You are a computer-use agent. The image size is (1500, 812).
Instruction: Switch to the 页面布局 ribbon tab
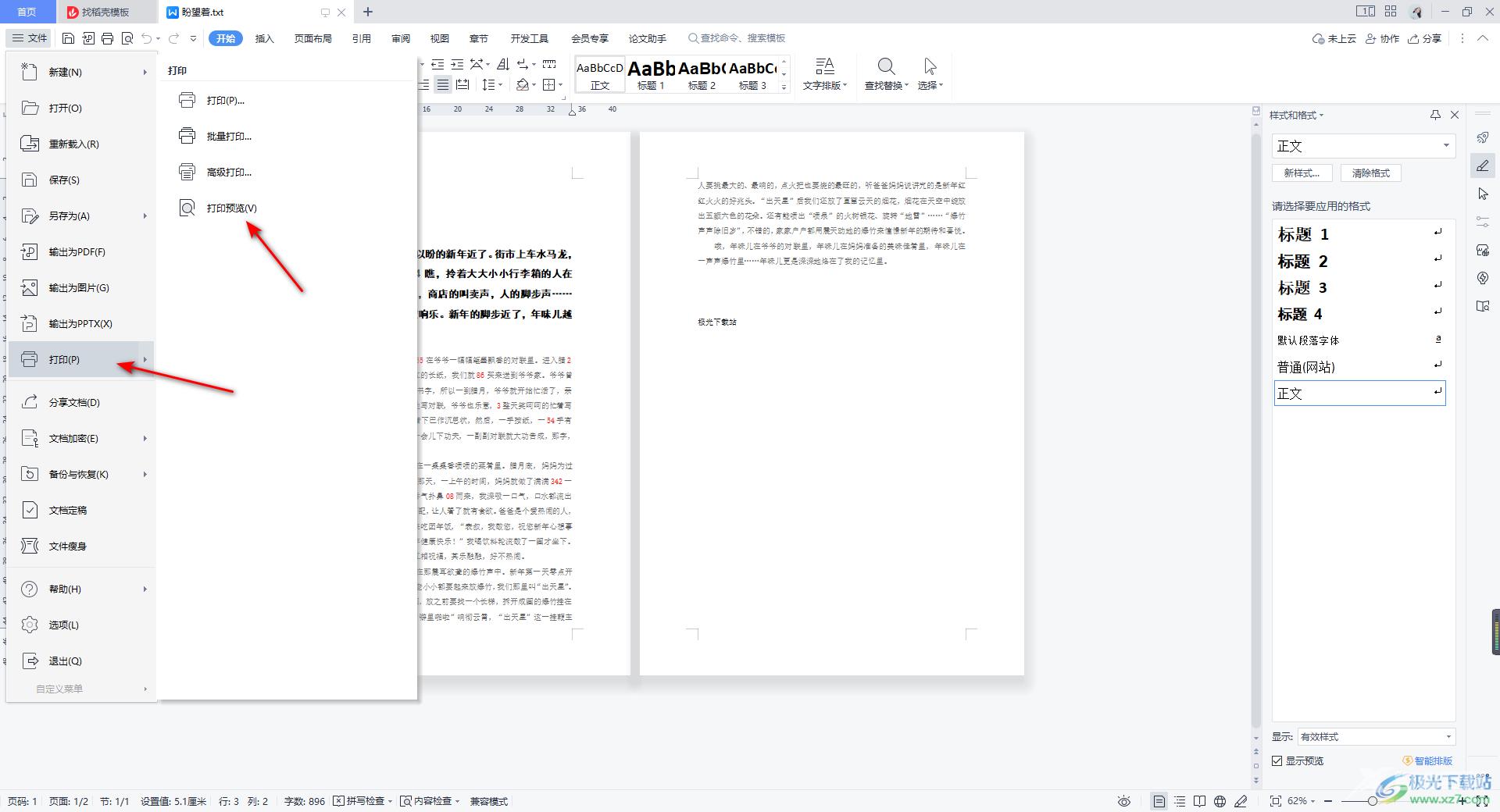tap(312, 38)
